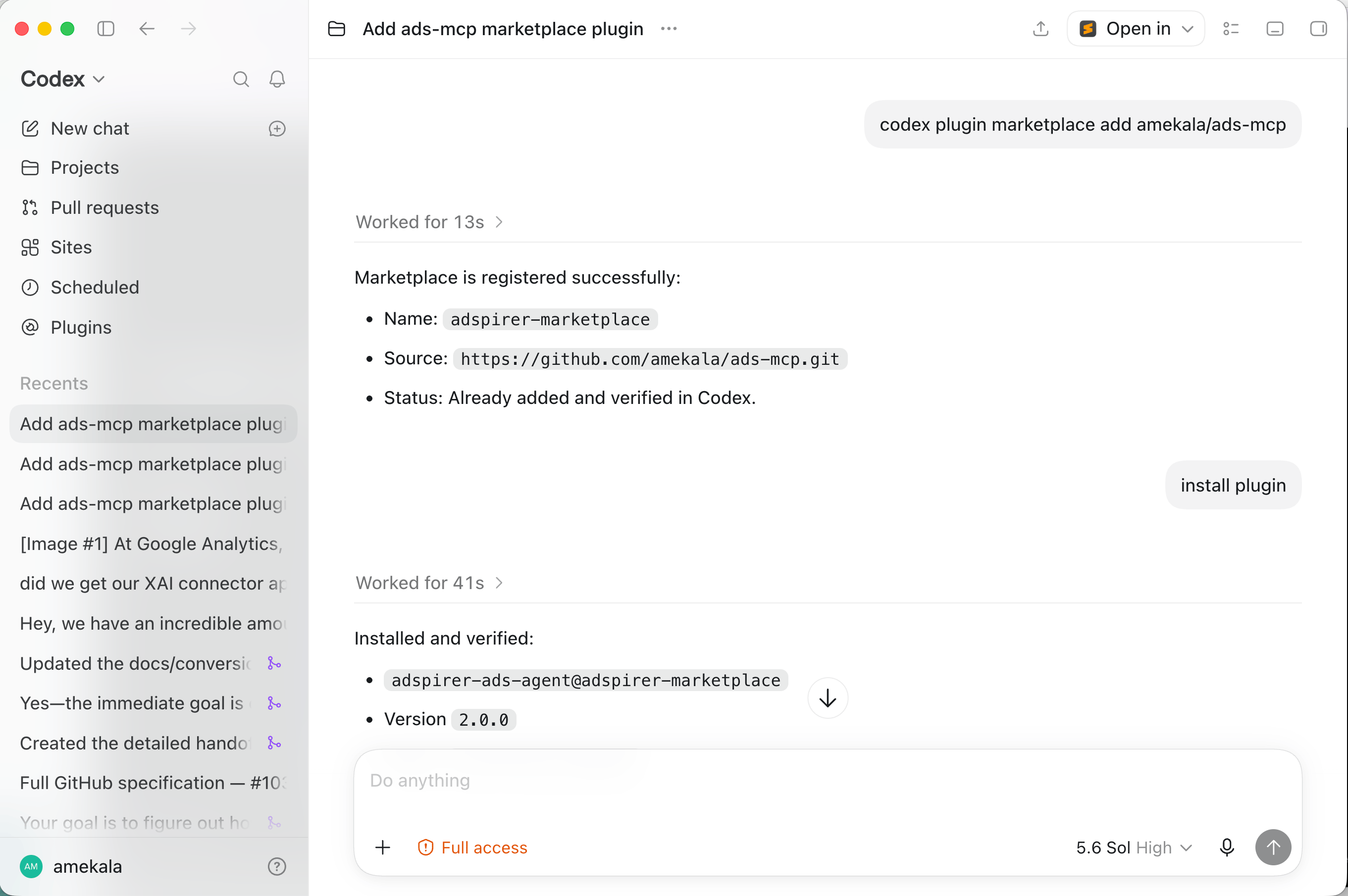The height and width of the screenshot is (896, 1348).
Task: Open amekala account profile
Action: (x=71, y=867)
